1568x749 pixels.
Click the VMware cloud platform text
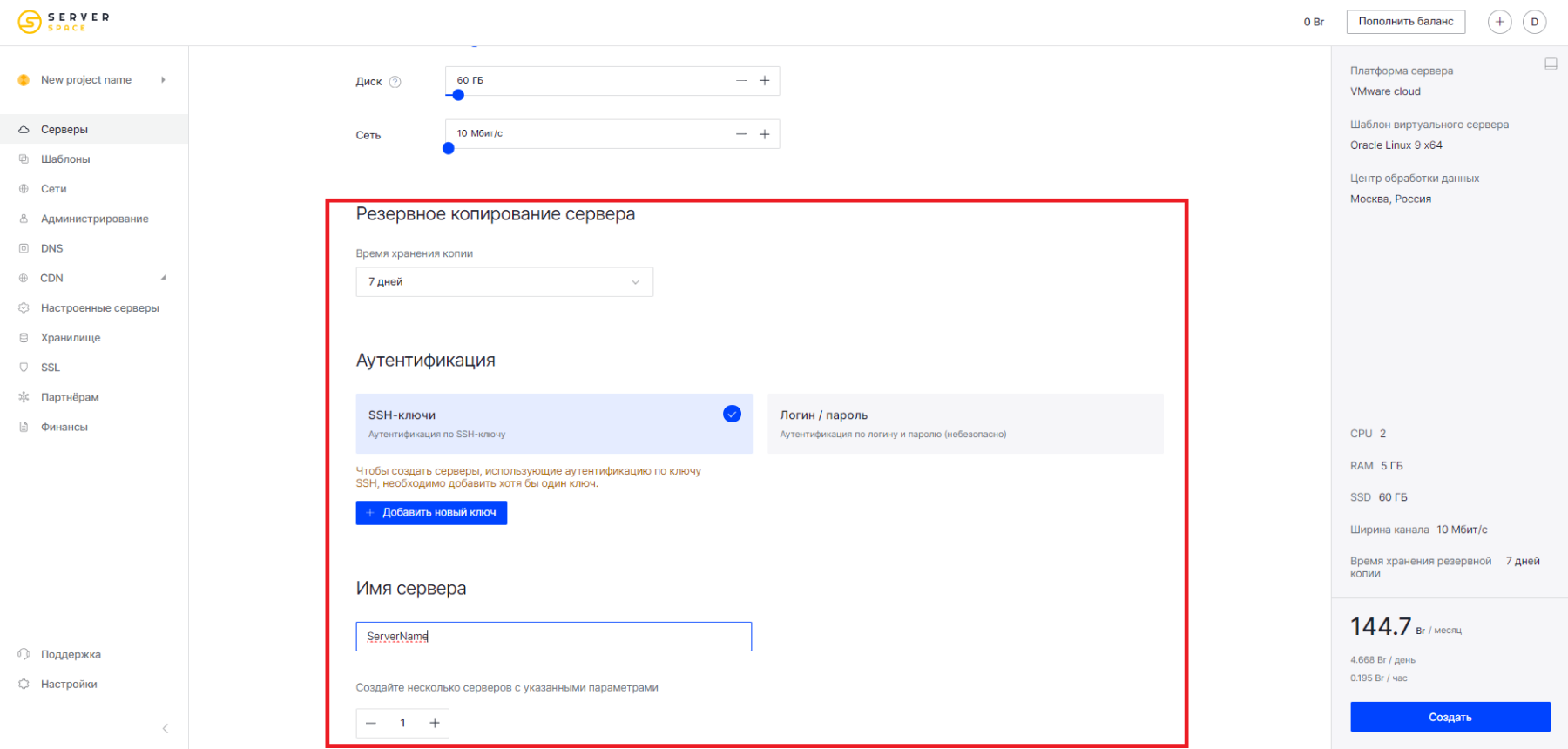coord(1385,91)
